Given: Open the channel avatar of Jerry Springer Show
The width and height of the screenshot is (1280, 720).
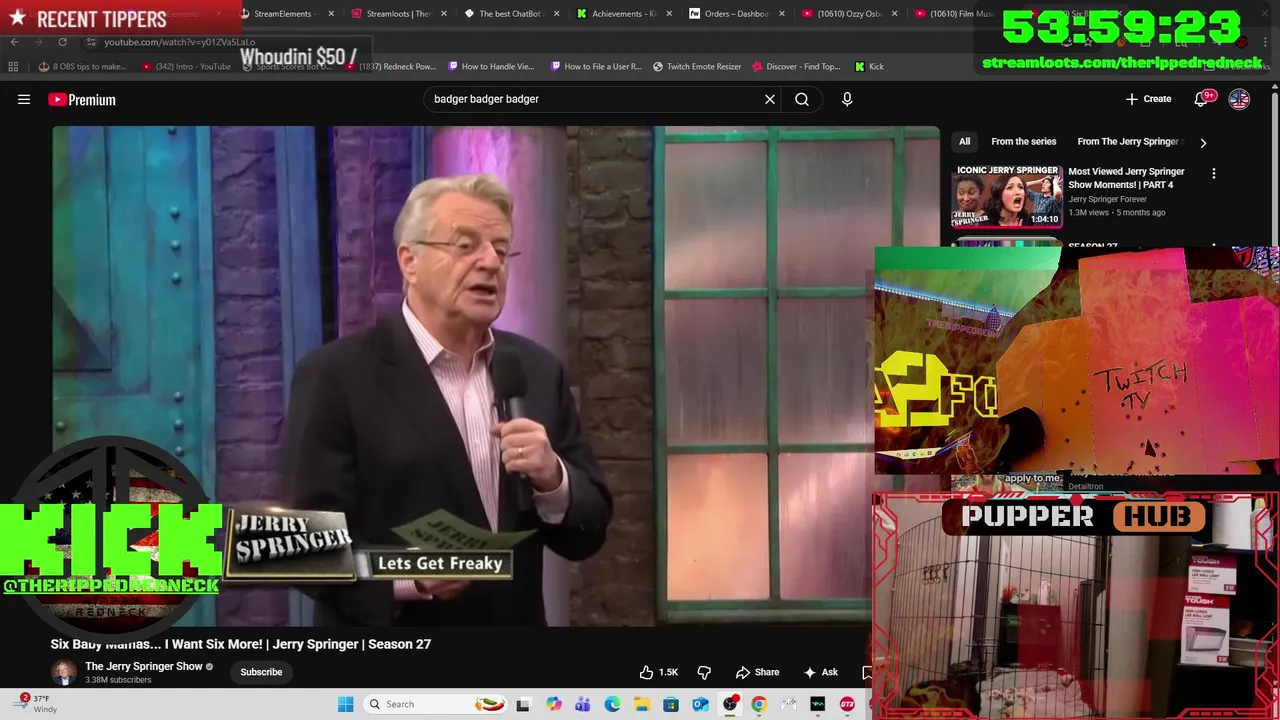Looking at the screenshot, I should (x=63, y=672).
